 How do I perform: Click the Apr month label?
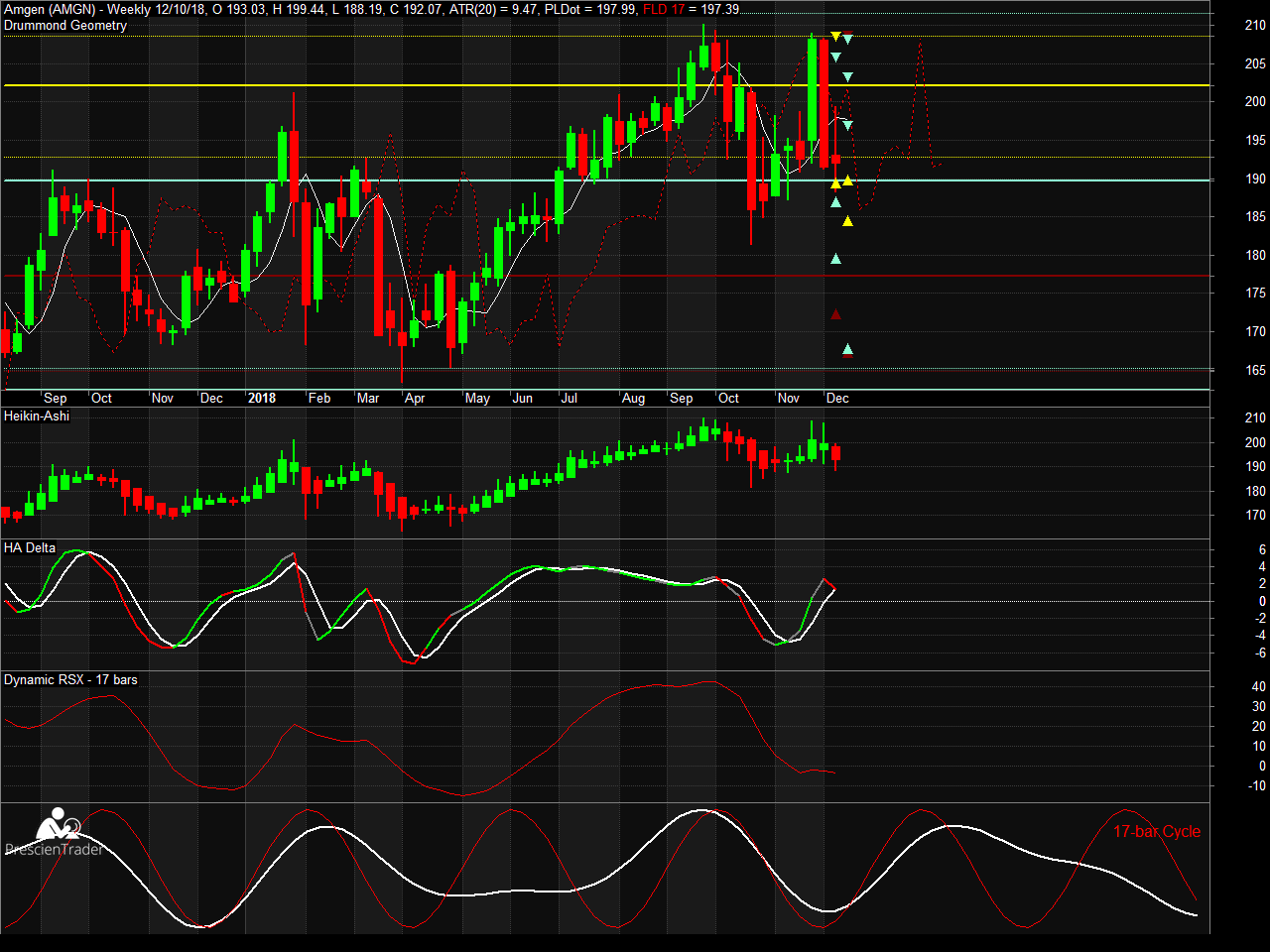click(415, 398)
